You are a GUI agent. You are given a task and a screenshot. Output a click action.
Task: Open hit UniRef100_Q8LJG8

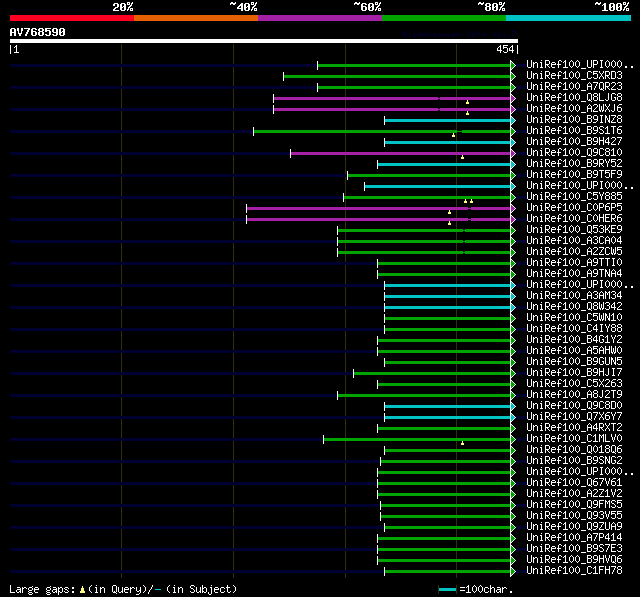[x=574, y=98]
